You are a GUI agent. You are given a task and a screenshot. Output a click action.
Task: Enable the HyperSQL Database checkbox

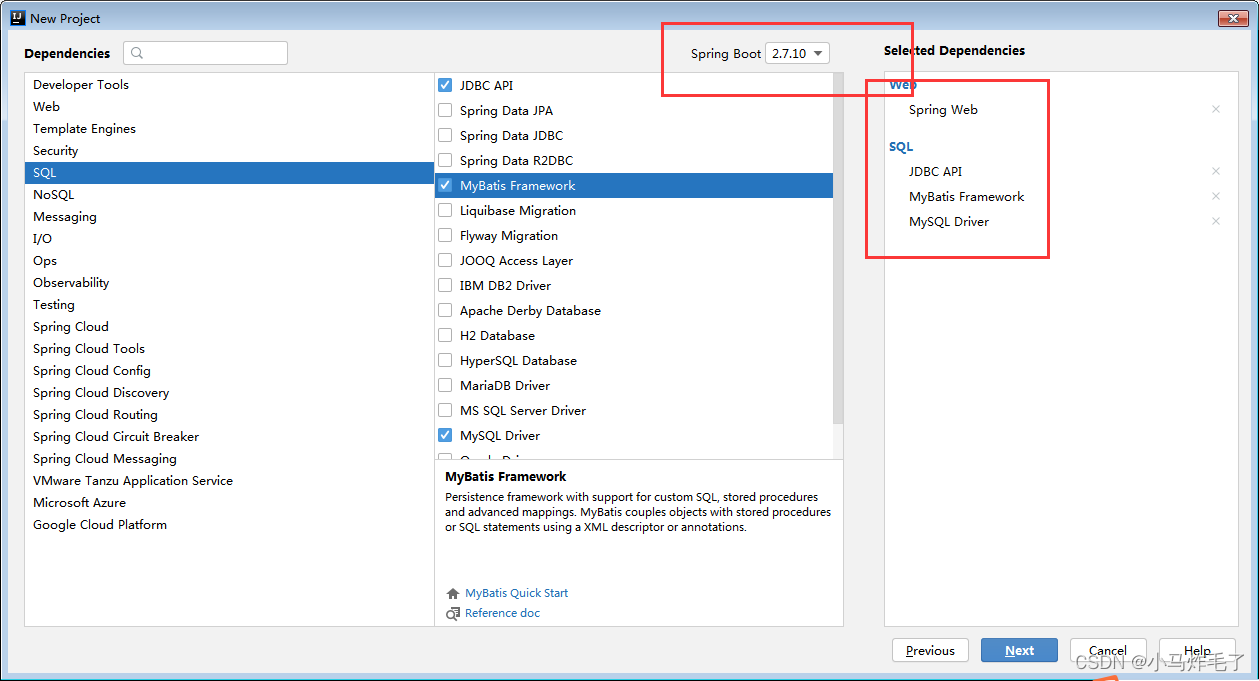click(446, 360)
